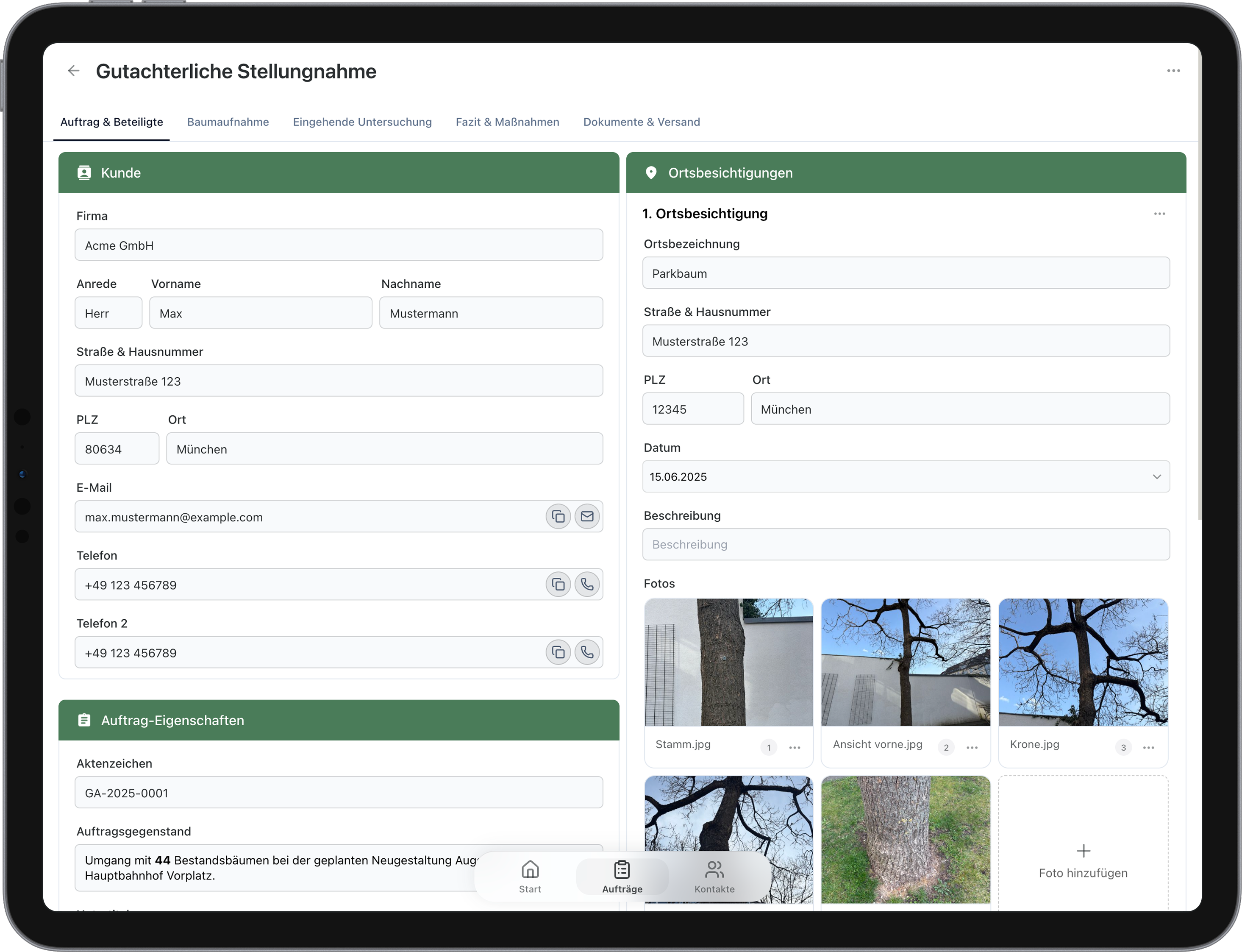Viewport: 1242px width, 952px height.
Task: Open the Ansicht vorne.jpg photo thumbnail
Action: click(x=905, y=662)
